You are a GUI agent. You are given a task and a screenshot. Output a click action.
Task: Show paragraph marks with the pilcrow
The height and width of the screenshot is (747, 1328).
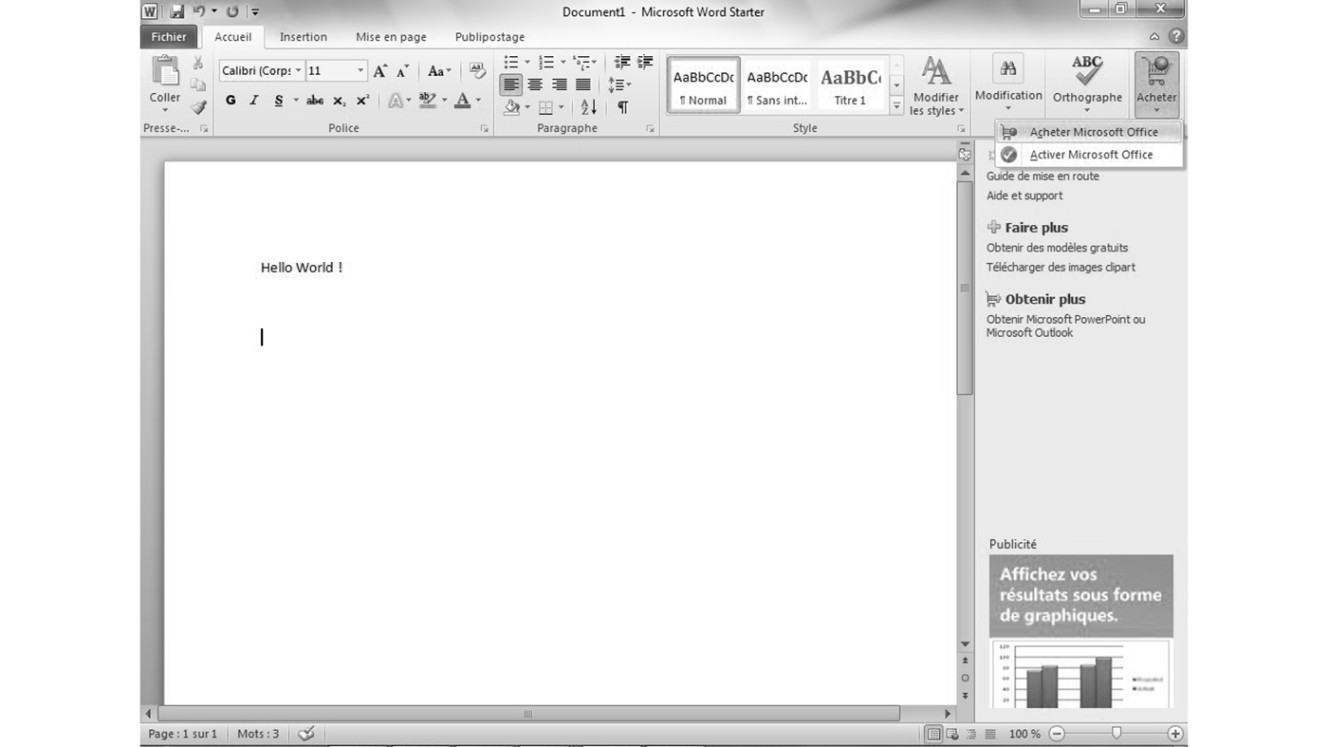pos(622,107)
